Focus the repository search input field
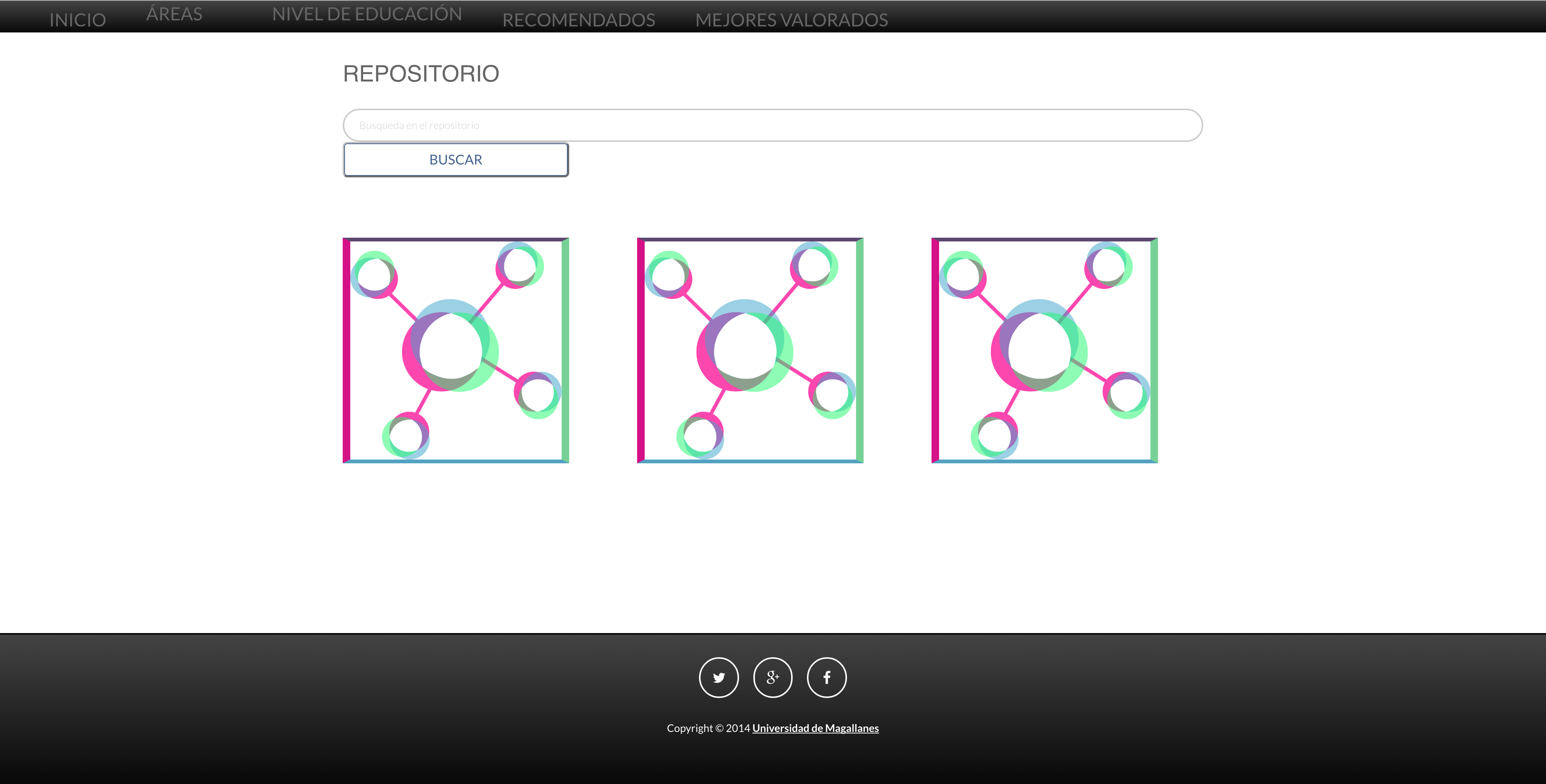The height and width of the screenshot is (784, 1546). pos(772,125)
